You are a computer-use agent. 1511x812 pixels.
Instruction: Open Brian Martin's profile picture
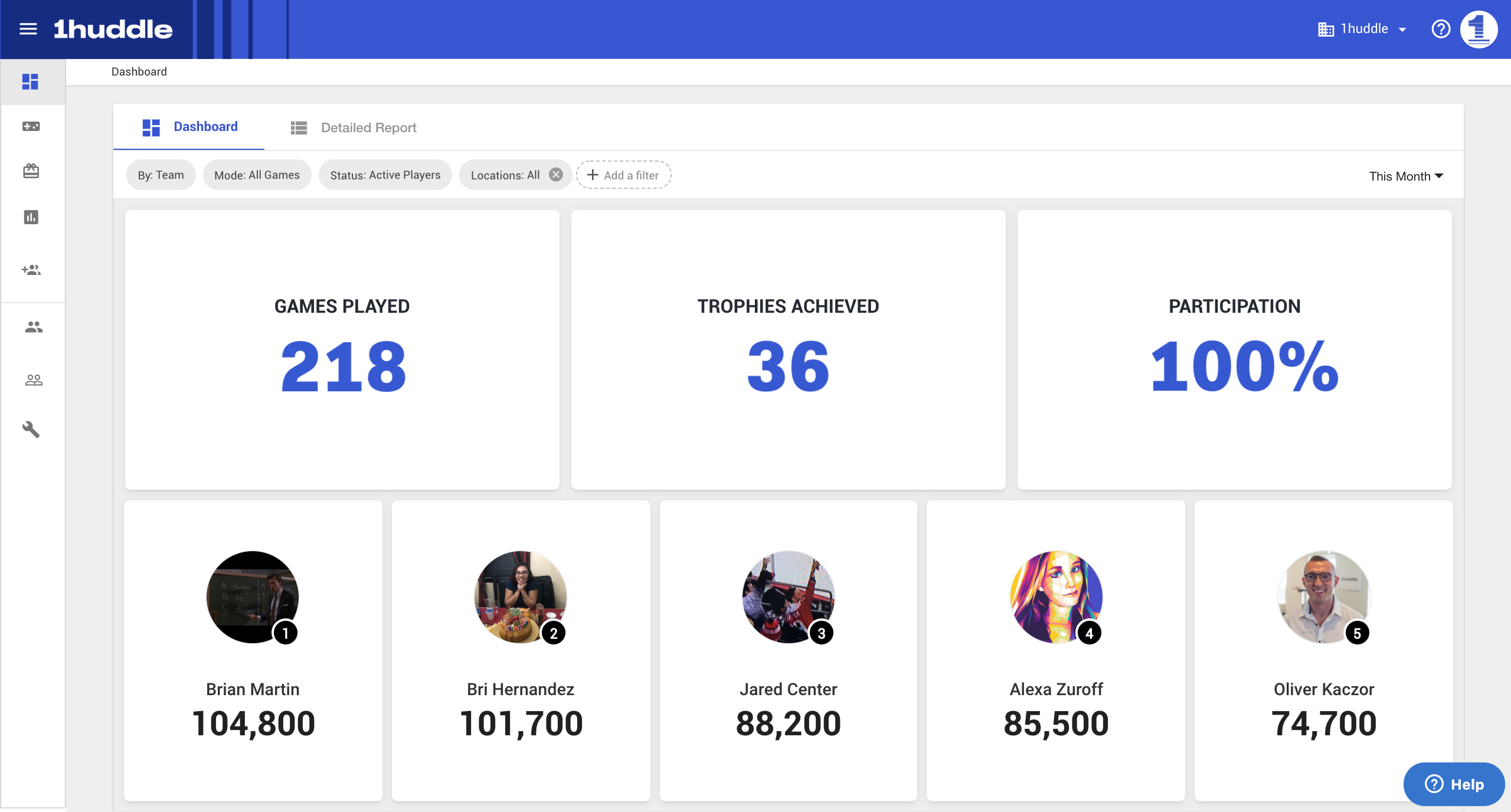point(253,597)
